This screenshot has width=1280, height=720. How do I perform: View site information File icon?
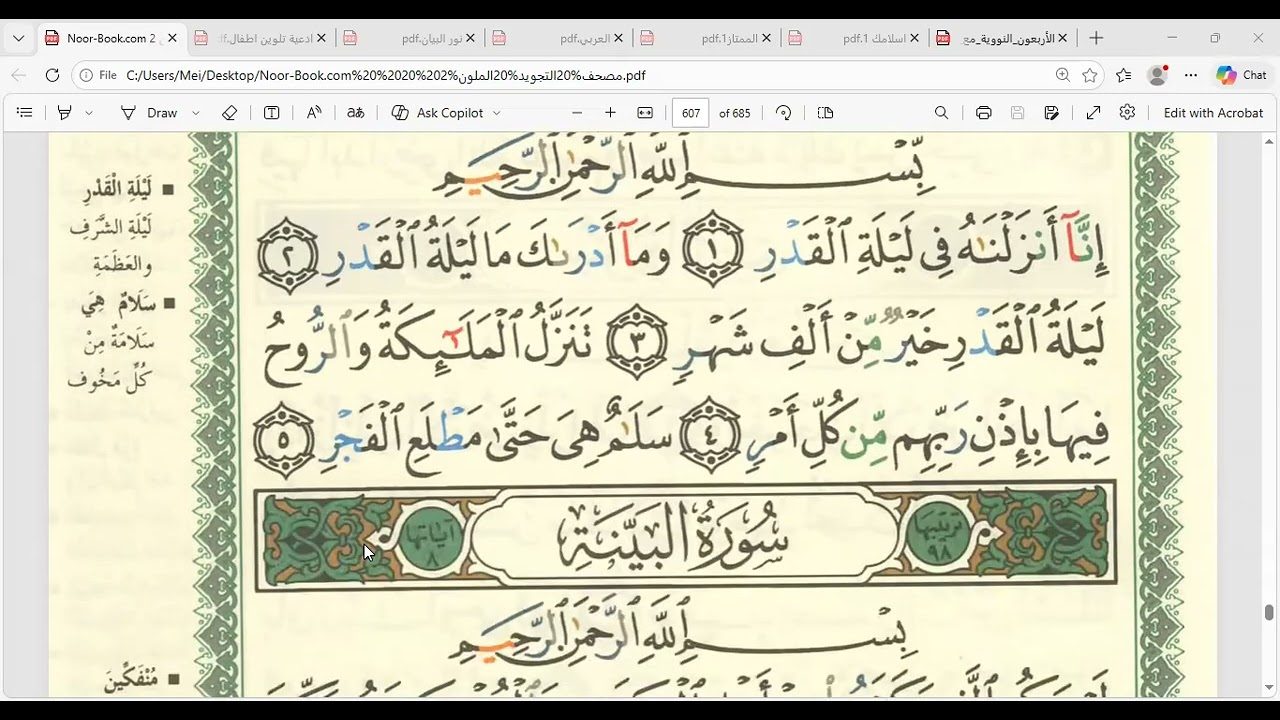point(97,75)
